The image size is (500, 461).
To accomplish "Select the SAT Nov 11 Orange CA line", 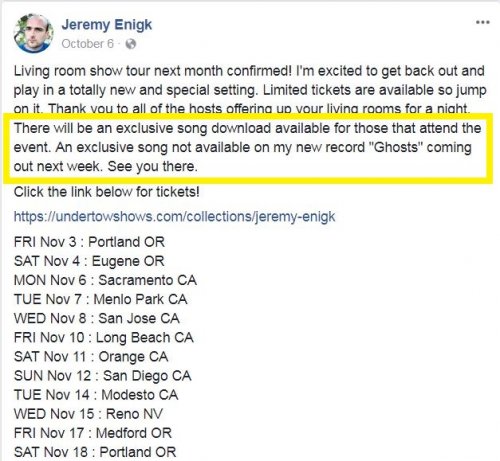I will 91,357.
